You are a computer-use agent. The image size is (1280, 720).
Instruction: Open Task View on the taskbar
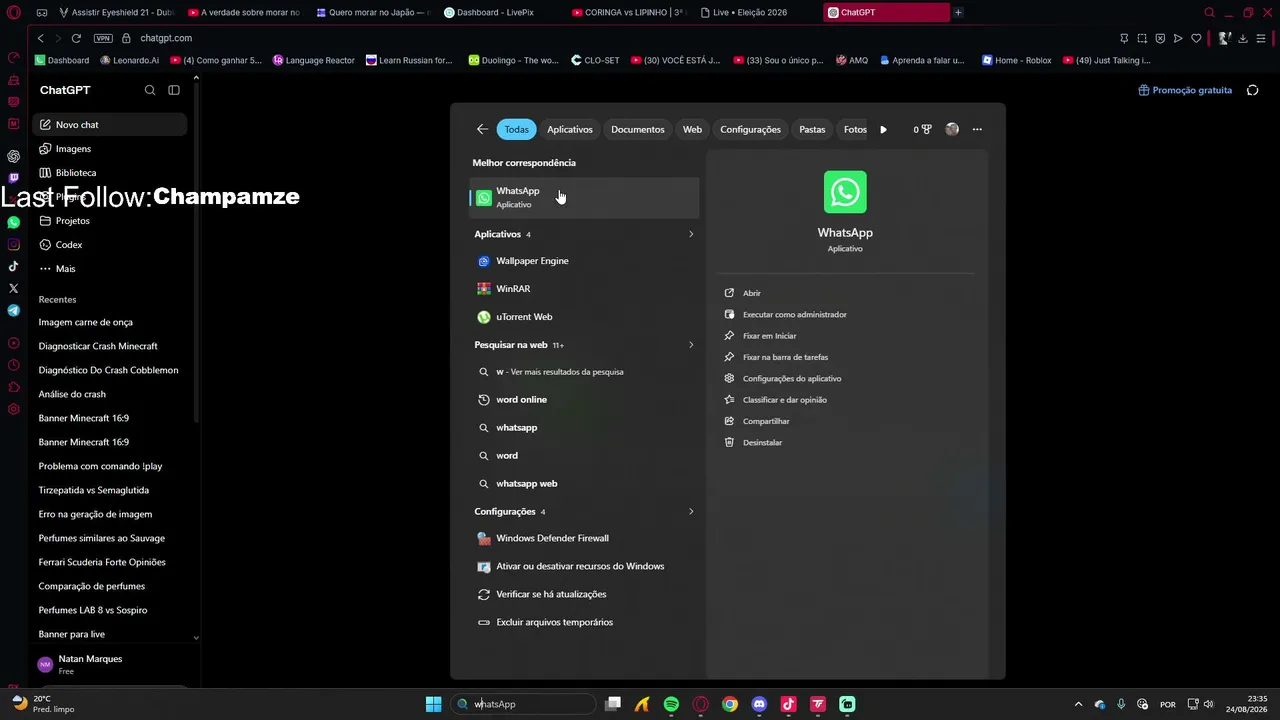(613, 704)
